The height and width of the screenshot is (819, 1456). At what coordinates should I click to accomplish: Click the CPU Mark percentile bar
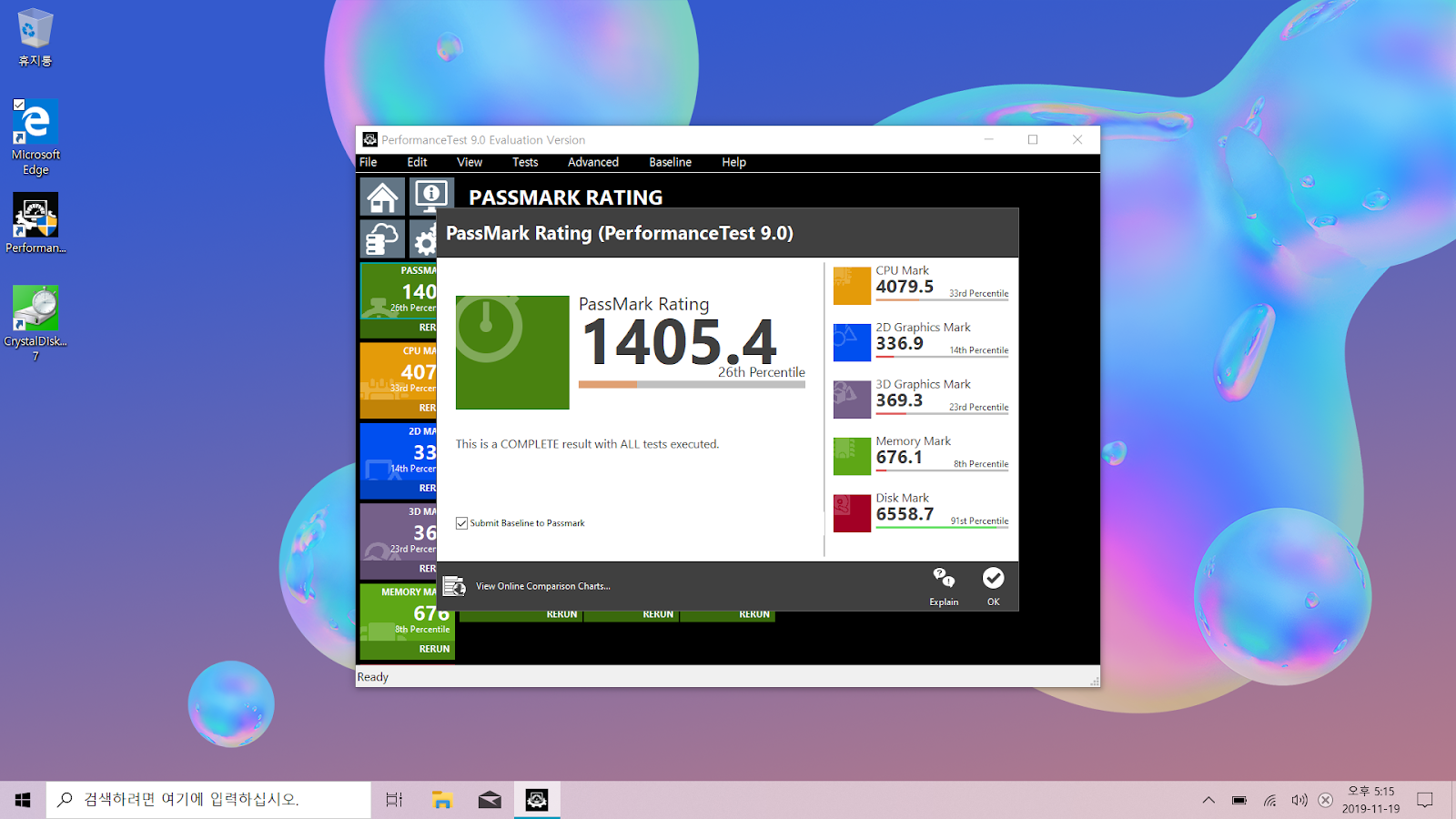[x=942, y=300]
